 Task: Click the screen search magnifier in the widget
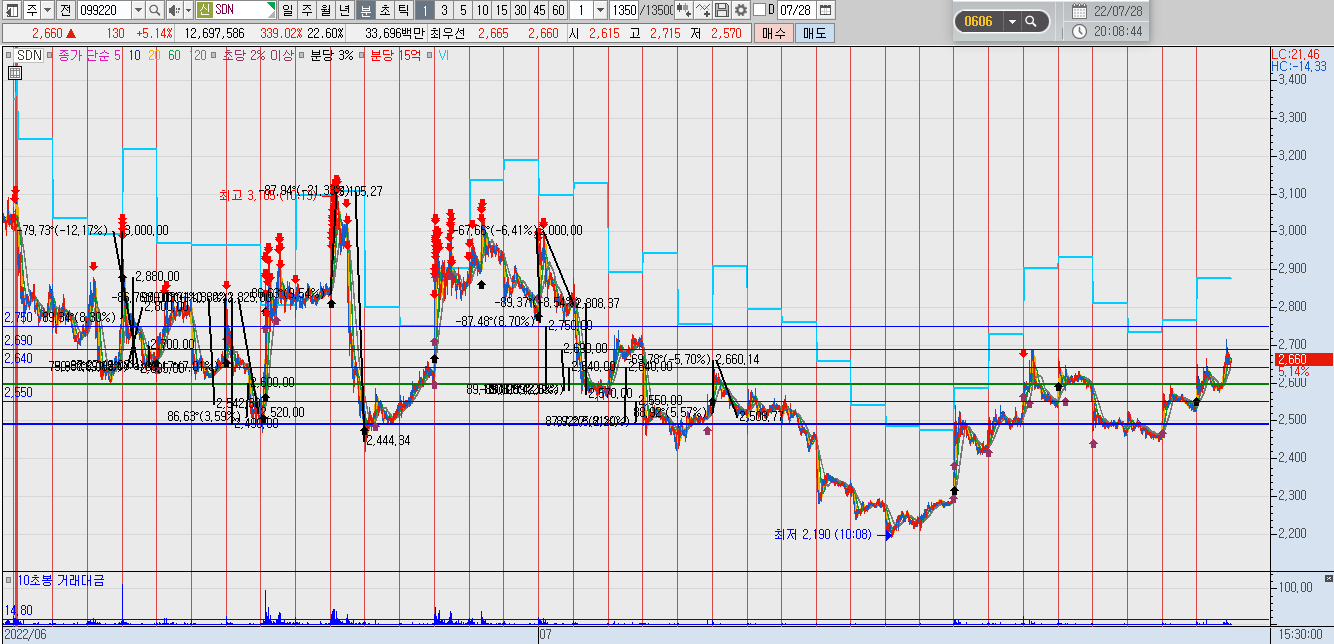pyautogui.click(x=1032, y=21)
